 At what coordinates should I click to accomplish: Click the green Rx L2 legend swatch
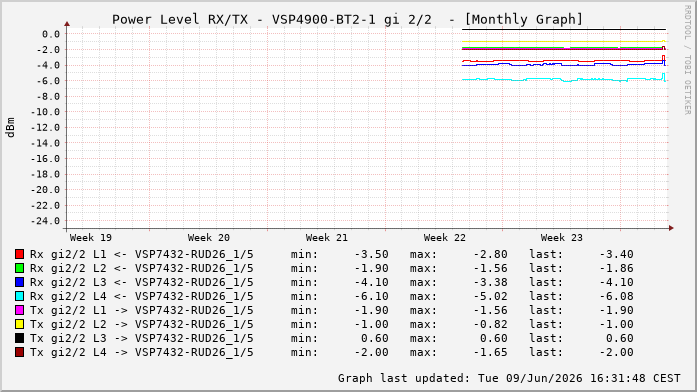click(19, 268)
